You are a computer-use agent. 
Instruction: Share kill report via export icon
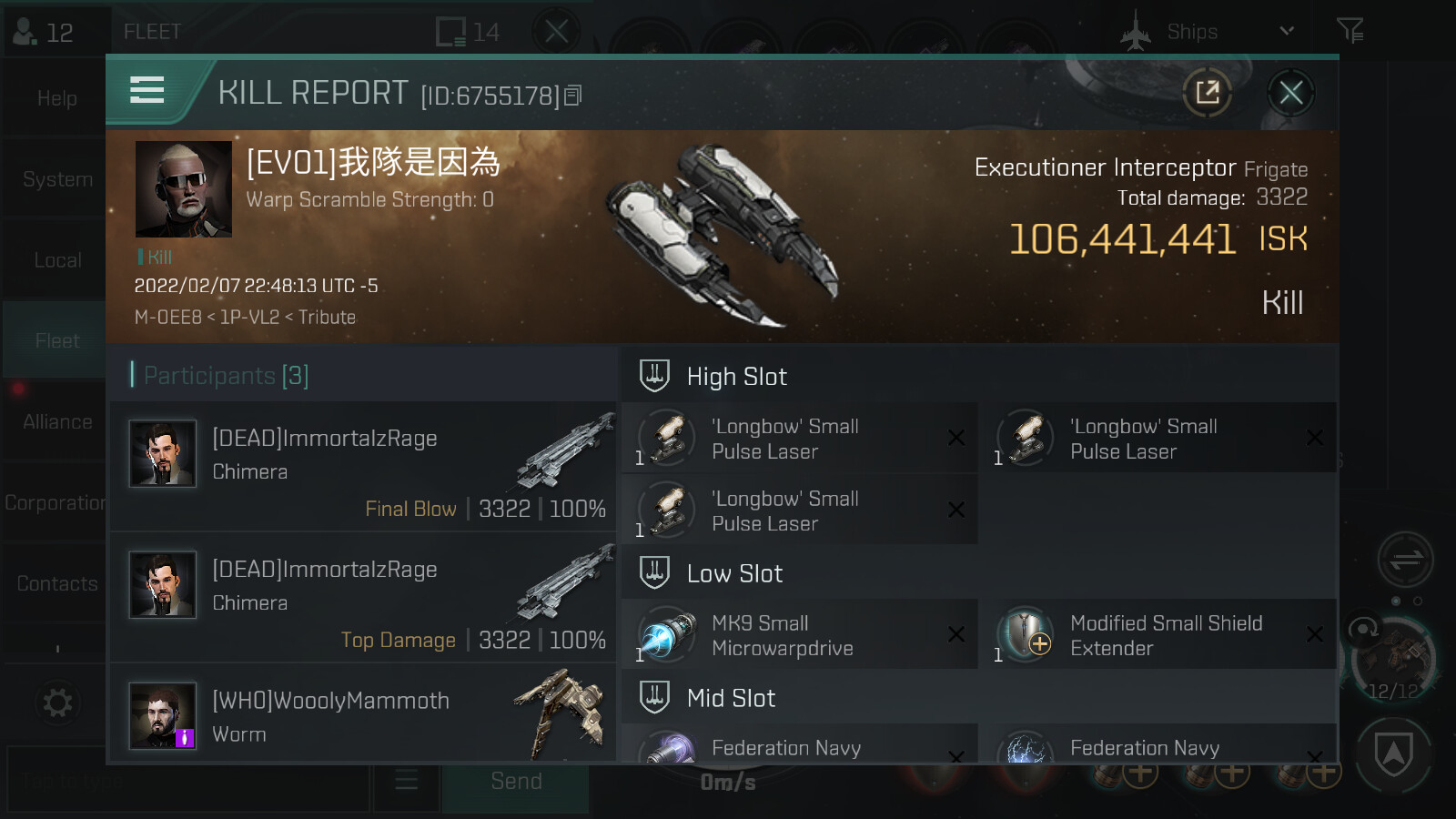(x=1207, y=92)
